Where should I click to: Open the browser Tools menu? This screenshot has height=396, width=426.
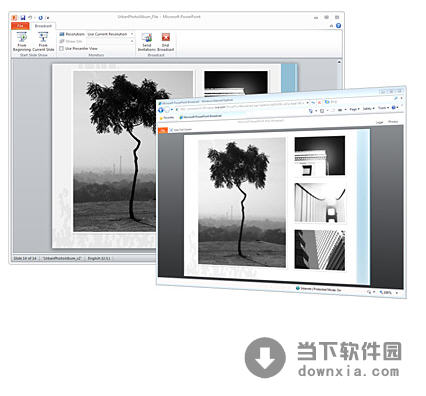pyautogui.click(x=383, y=108)
